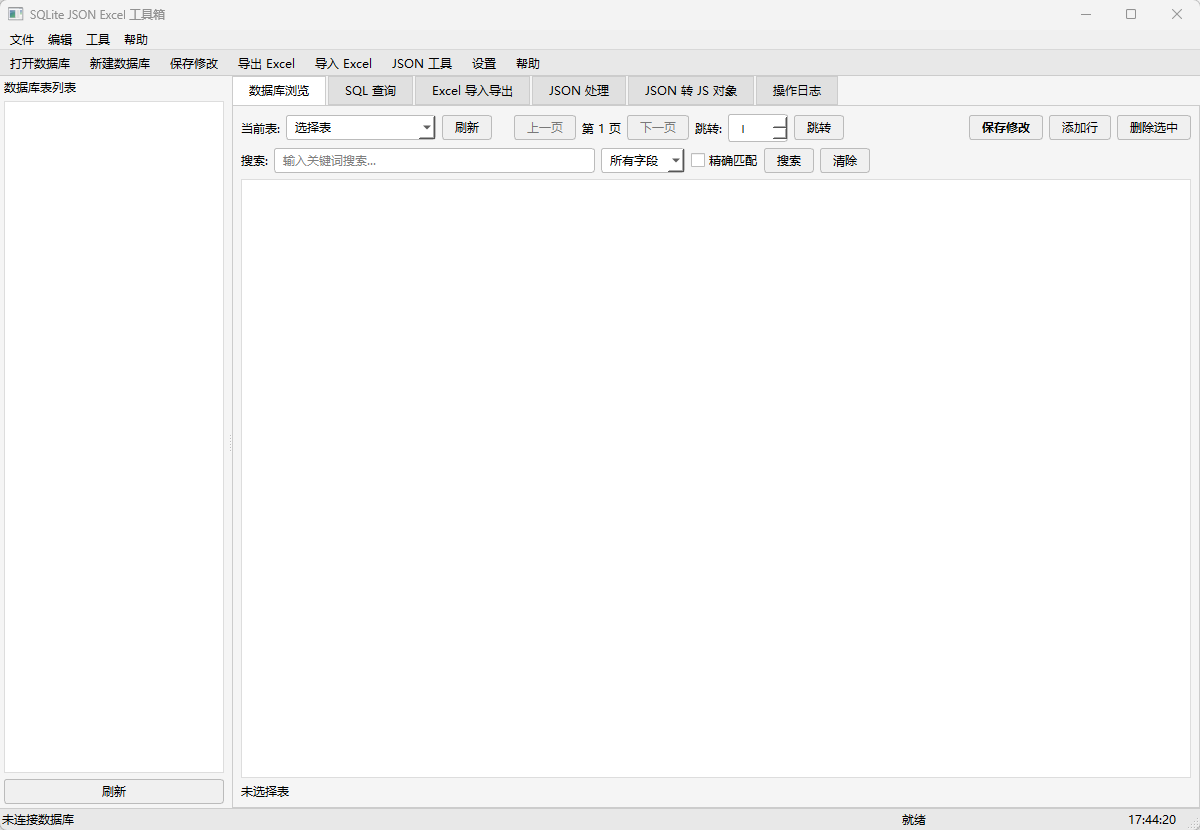Open the 编辑 menu
The width and height of the screenshot is (1200, 830).
click(60, 40)
